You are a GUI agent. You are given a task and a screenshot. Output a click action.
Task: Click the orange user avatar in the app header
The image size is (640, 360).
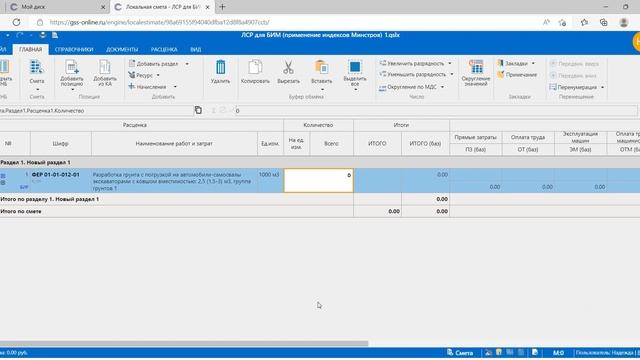(637, 42)
